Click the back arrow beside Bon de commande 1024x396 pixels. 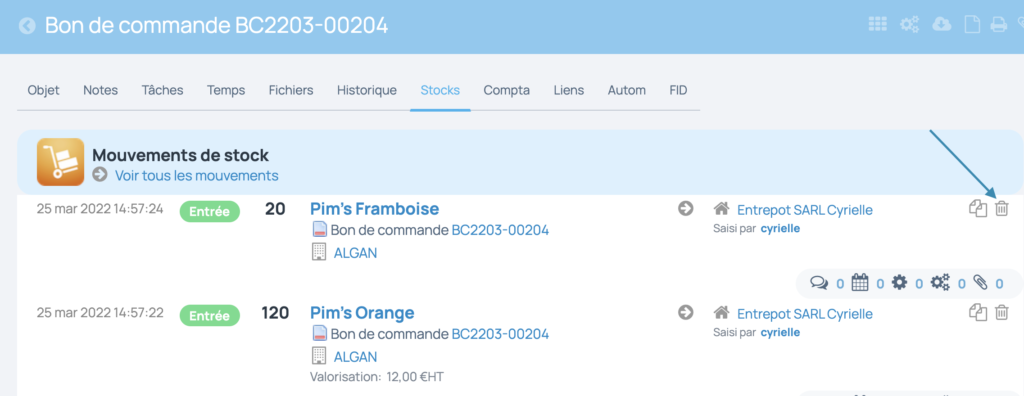click(27, 26)
